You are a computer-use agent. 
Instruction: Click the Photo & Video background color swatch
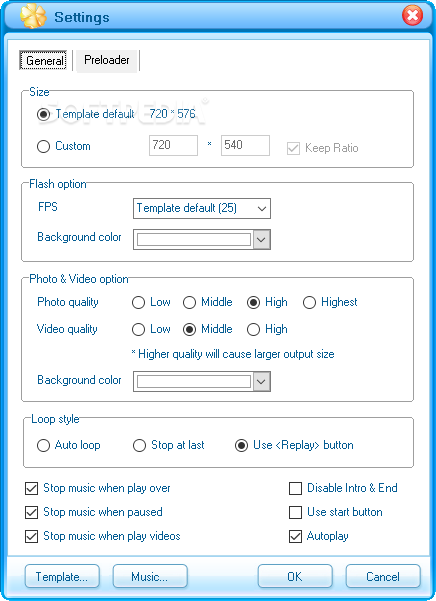pos(194,381)
